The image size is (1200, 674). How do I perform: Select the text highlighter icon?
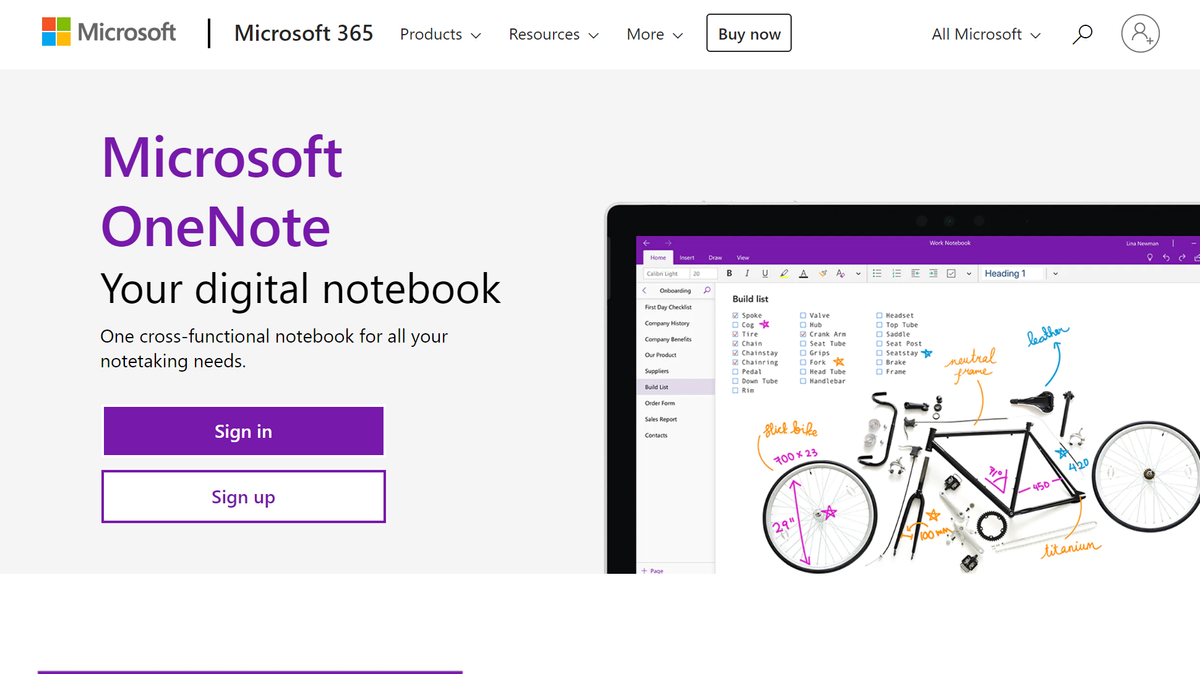tap(784, 273)
